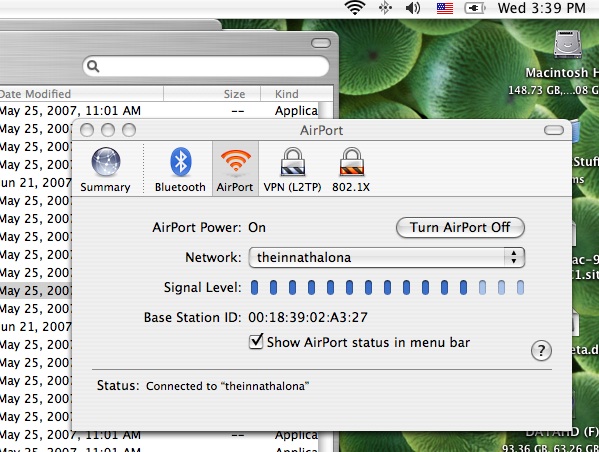Click the 'May 25, 2007, 11:01 AM' top row

[x=159, y=111]
